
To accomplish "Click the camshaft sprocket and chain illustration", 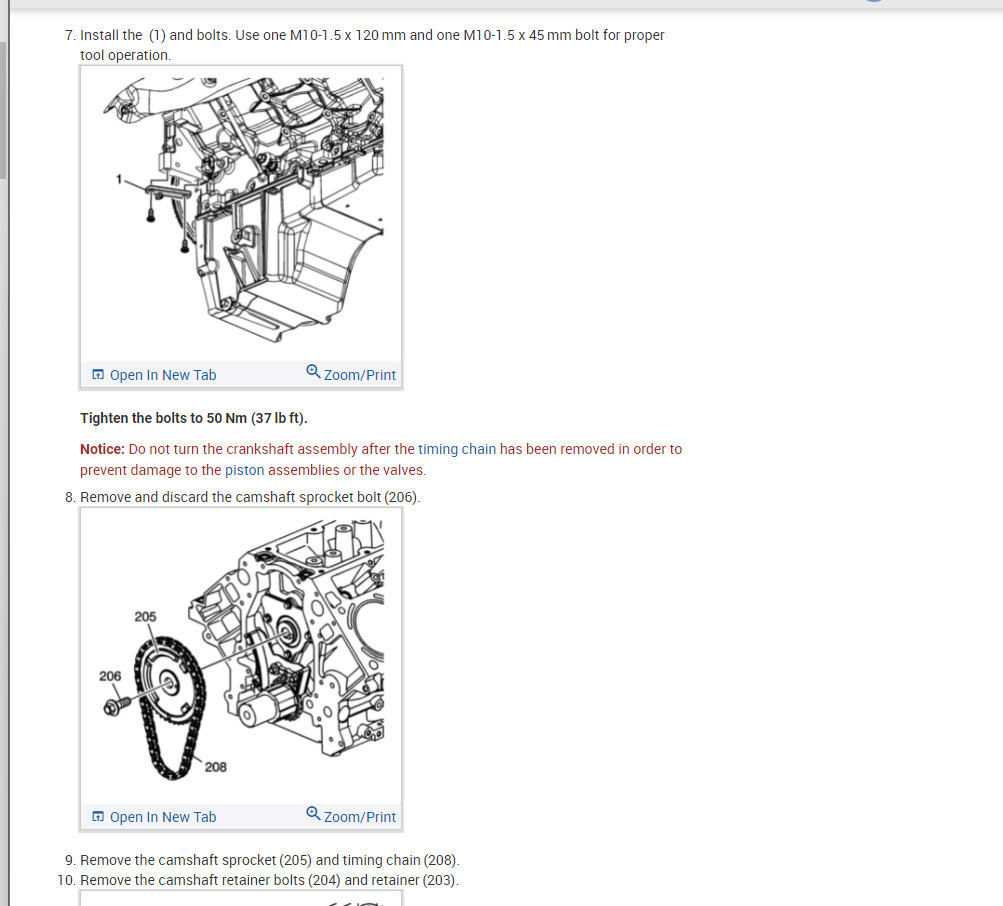I will pyautogui.click(x=241, y=655).
